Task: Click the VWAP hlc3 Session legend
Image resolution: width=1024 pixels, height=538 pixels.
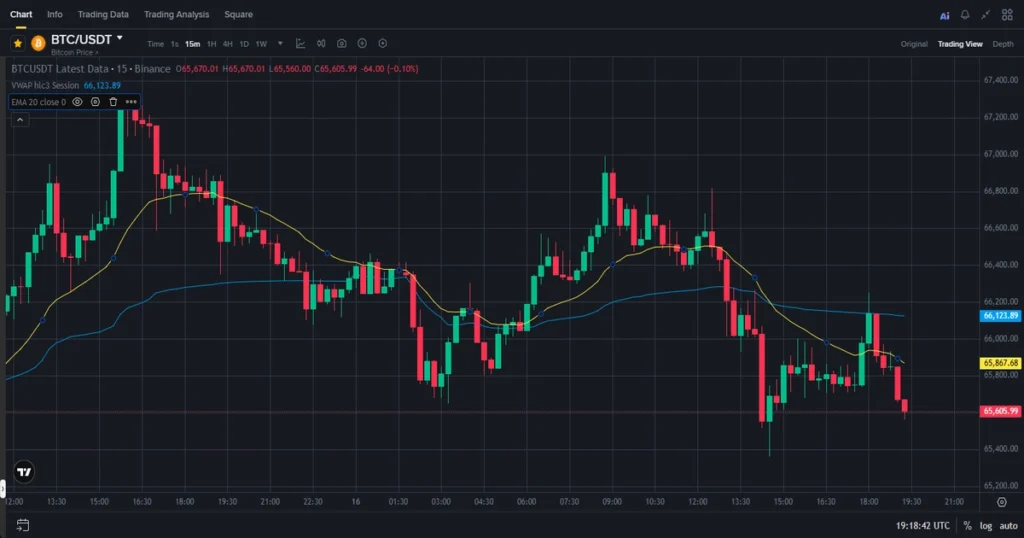Action: (45, 86)
